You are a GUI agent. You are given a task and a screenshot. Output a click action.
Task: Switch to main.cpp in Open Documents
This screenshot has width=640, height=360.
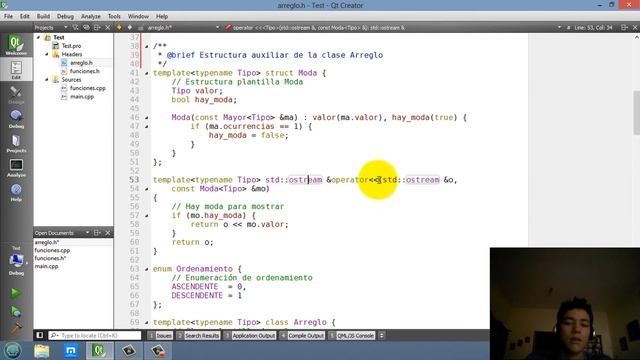(46, 266)
